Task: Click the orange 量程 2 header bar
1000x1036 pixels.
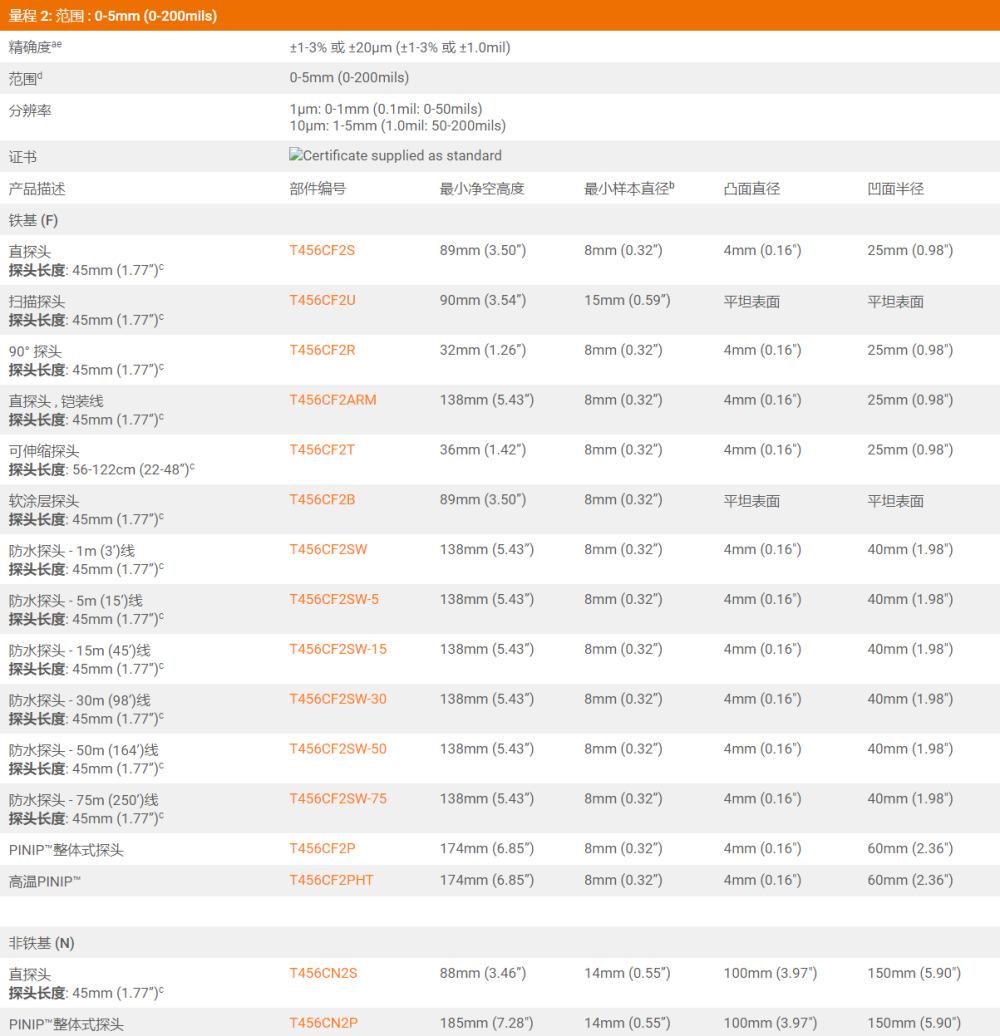Action: pyautogui.click(x=500, y=16)
